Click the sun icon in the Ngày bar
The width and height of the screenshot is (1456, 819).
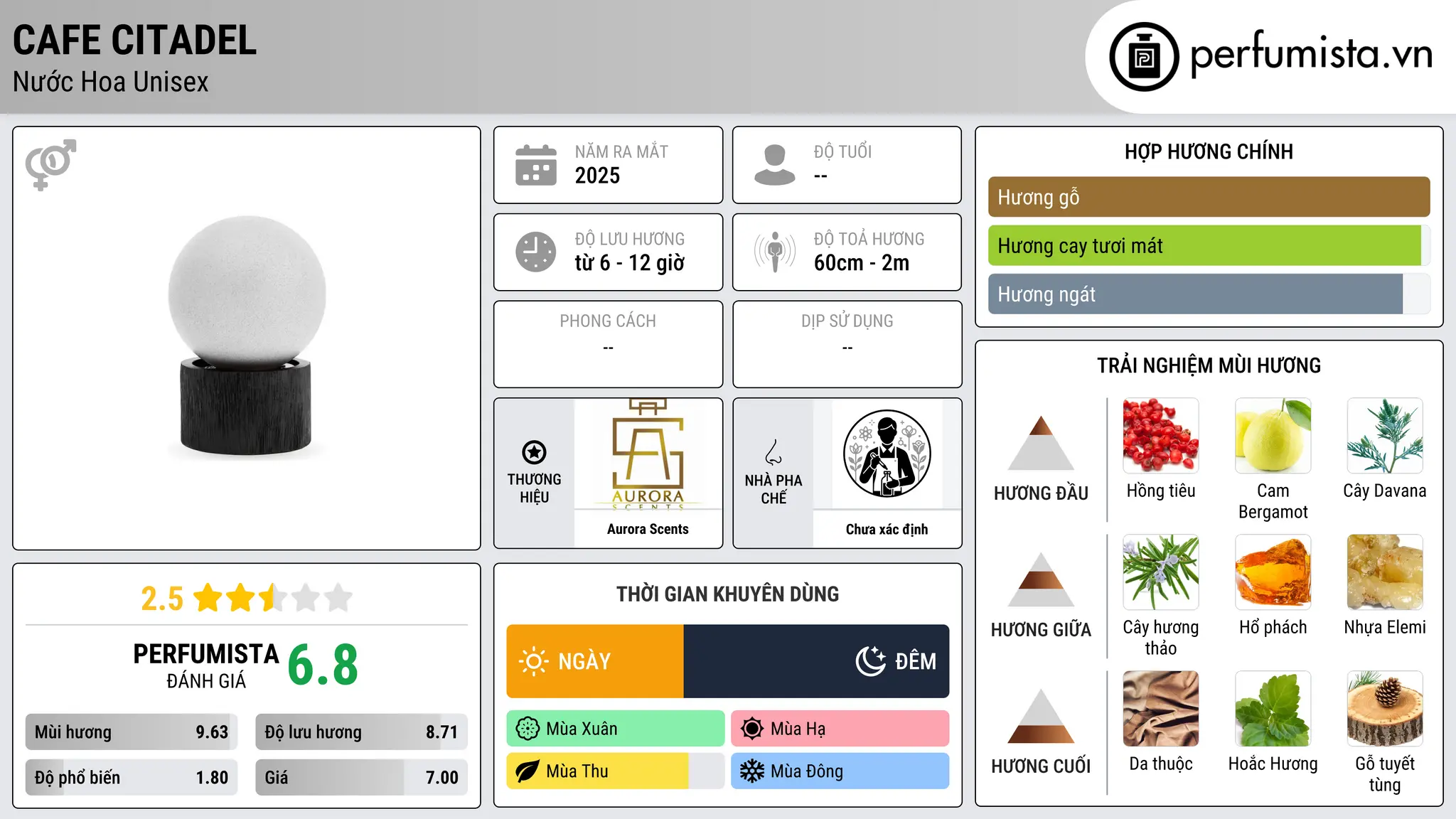533,661
